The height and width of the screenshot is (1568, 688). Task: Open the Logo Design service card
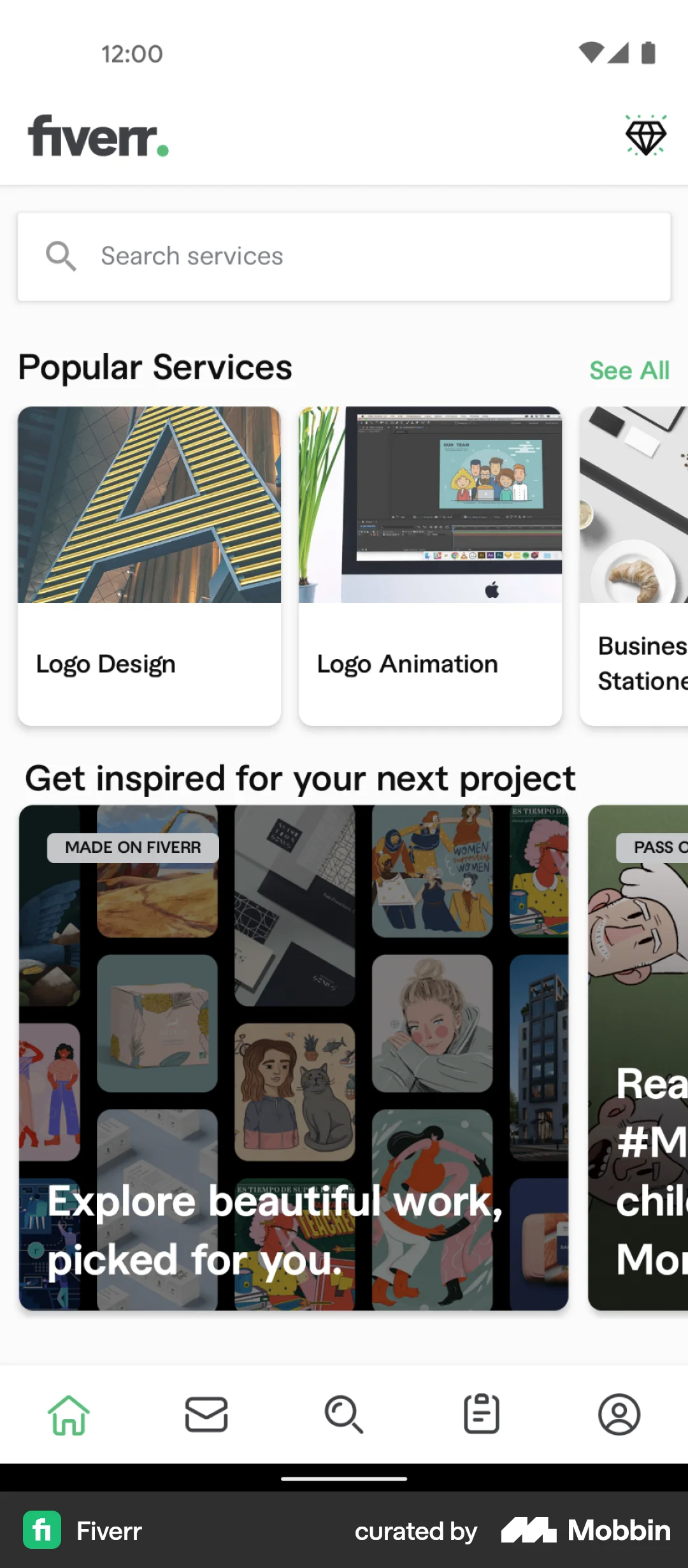click(x=149, y=567)
